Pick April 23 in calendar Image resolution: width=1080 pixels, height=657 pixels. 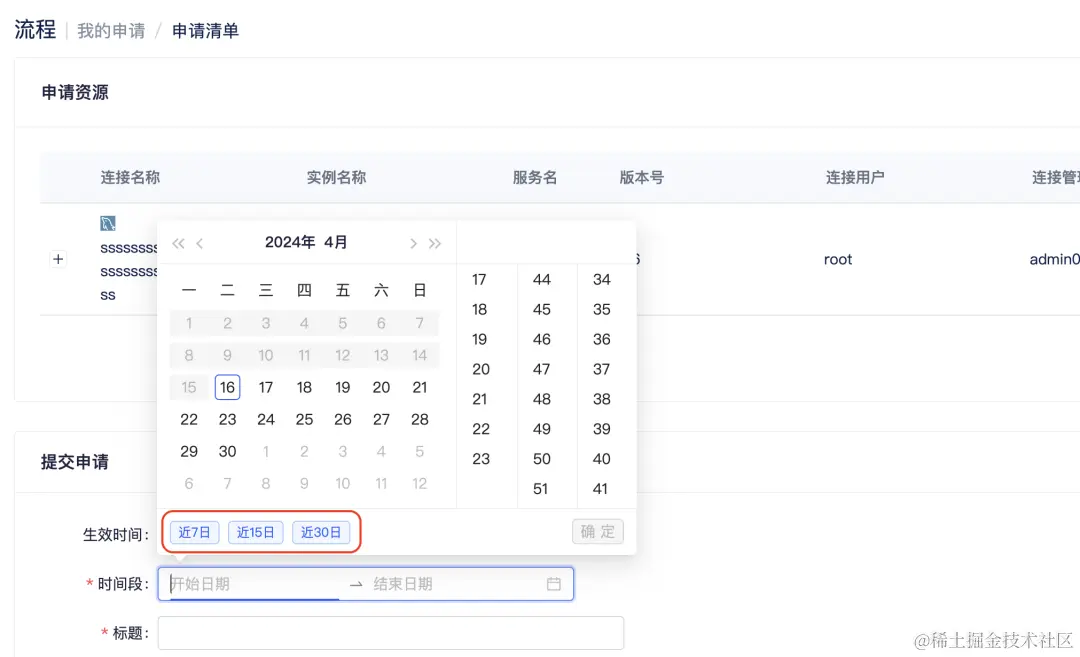[227, 419]
